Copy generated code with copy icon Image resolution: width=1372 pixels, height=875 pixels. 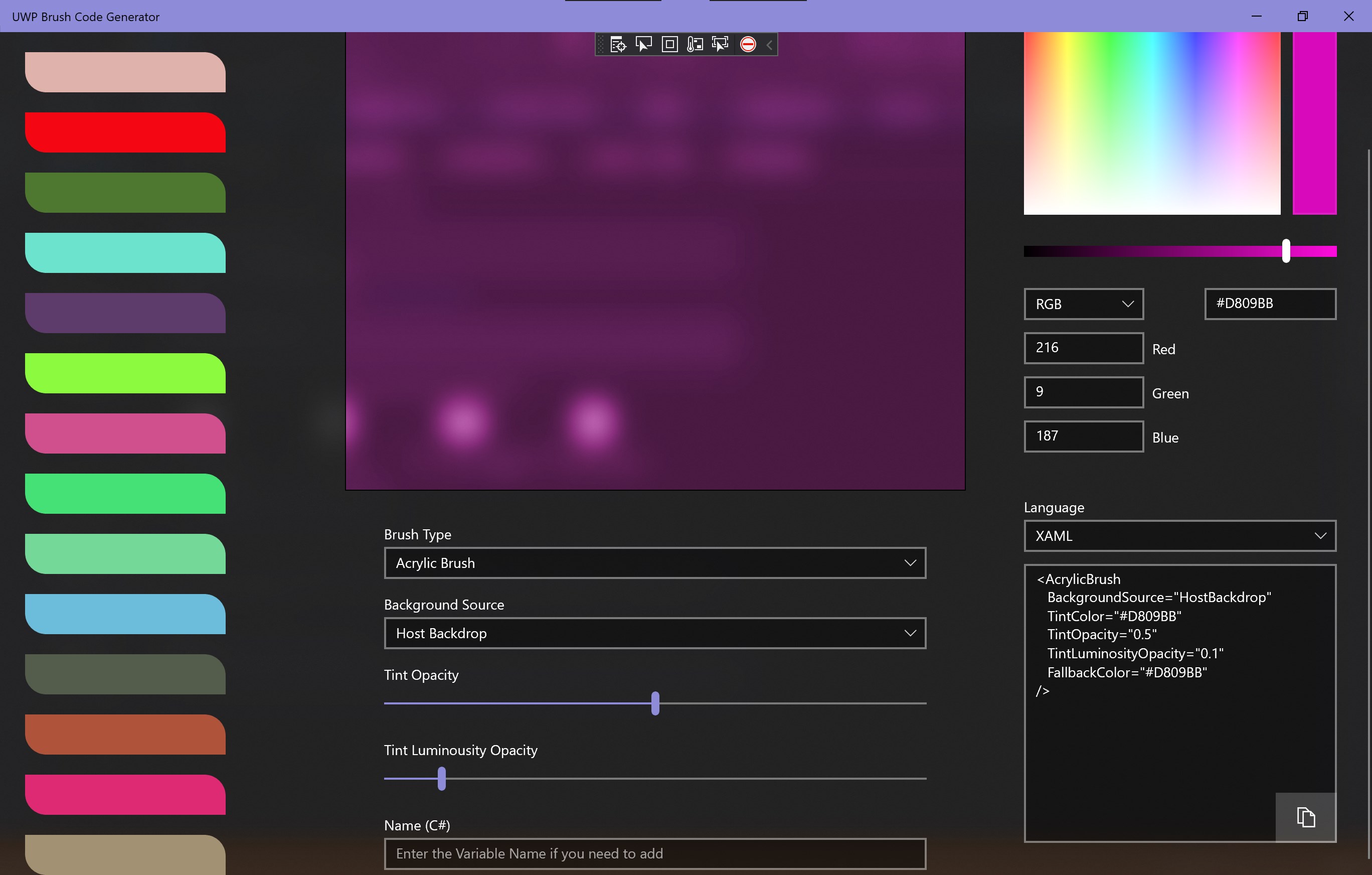(x=1305, y=817)
